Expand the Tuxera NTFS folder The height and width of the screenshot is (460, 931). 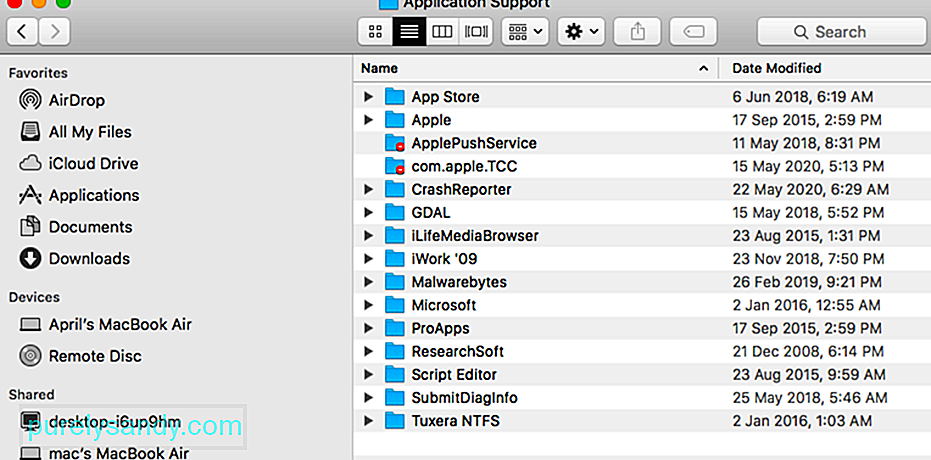pyautogui.click(x=369, y=421)
